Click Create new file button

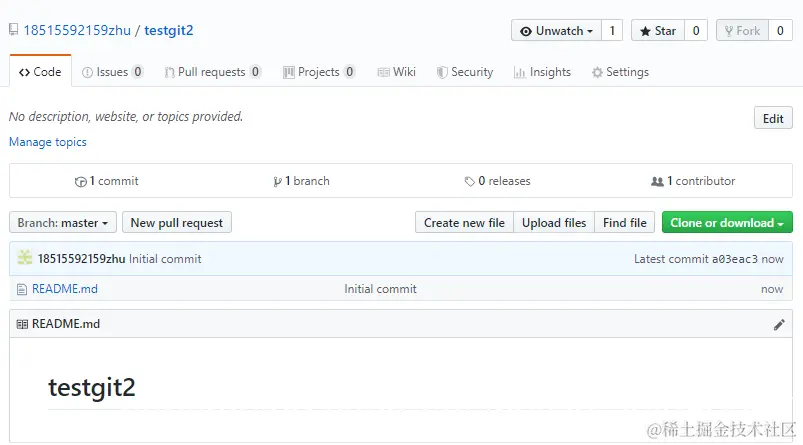pos(464,223)
